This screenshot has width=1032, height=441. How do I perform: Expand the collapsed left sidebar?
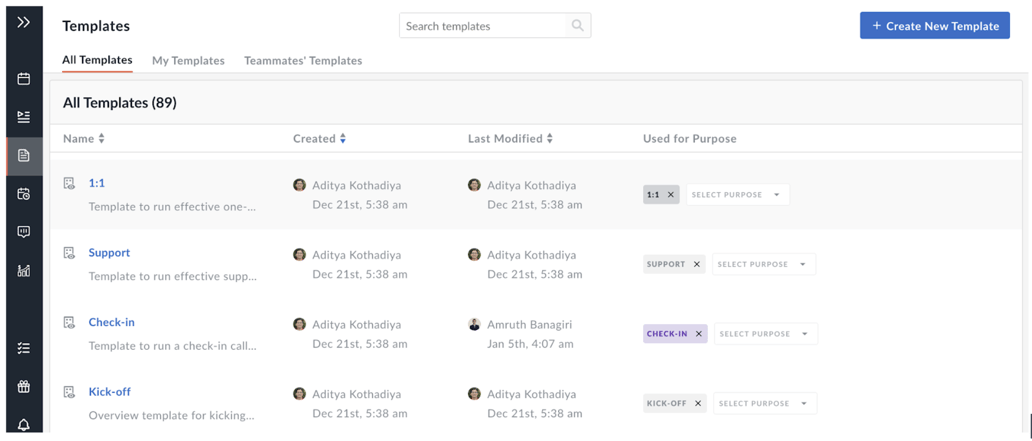(x=23, y=22)
